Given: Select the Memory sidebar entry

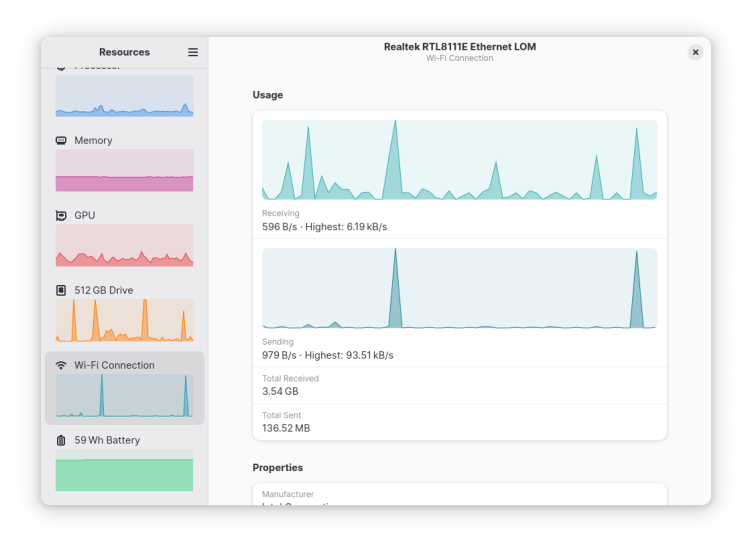Looking at the screenshot, I should 124,141.
